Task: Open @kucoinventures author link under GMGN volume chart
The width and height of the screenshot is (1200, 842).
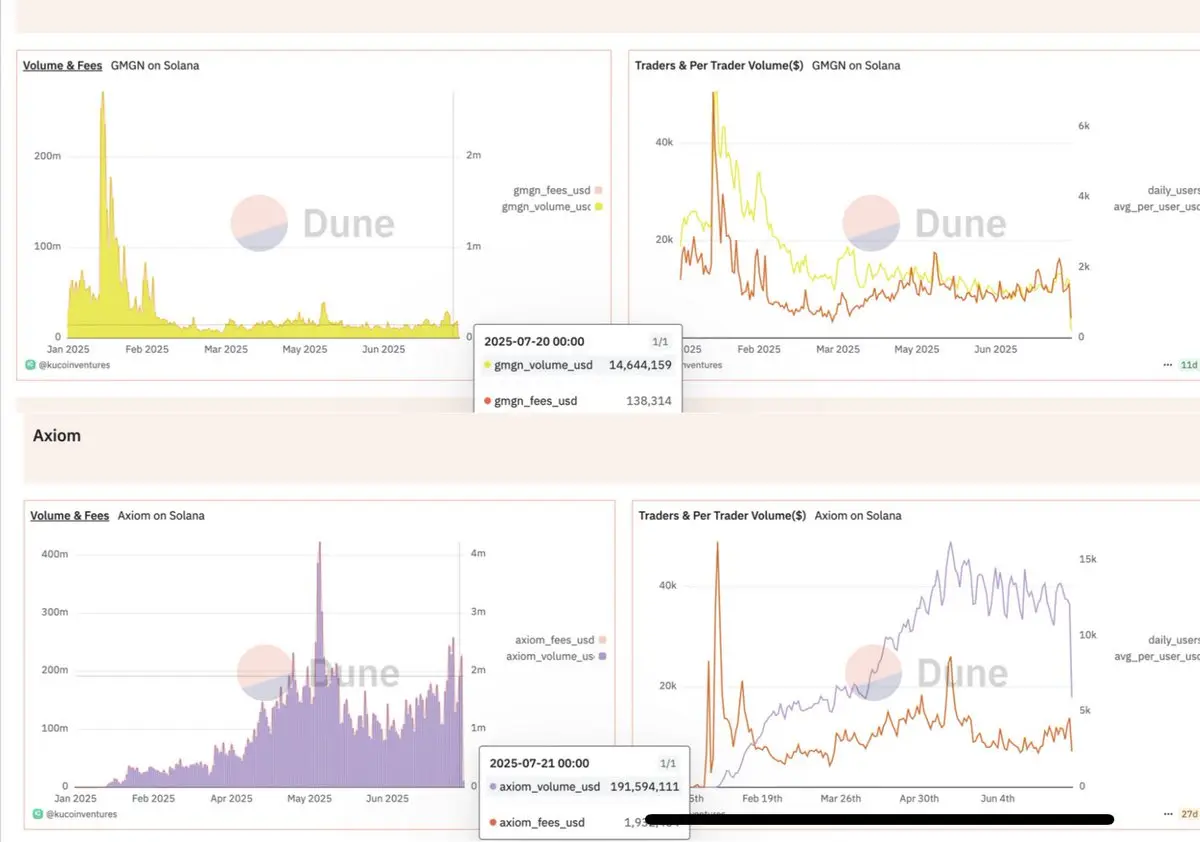Action: 74,365
